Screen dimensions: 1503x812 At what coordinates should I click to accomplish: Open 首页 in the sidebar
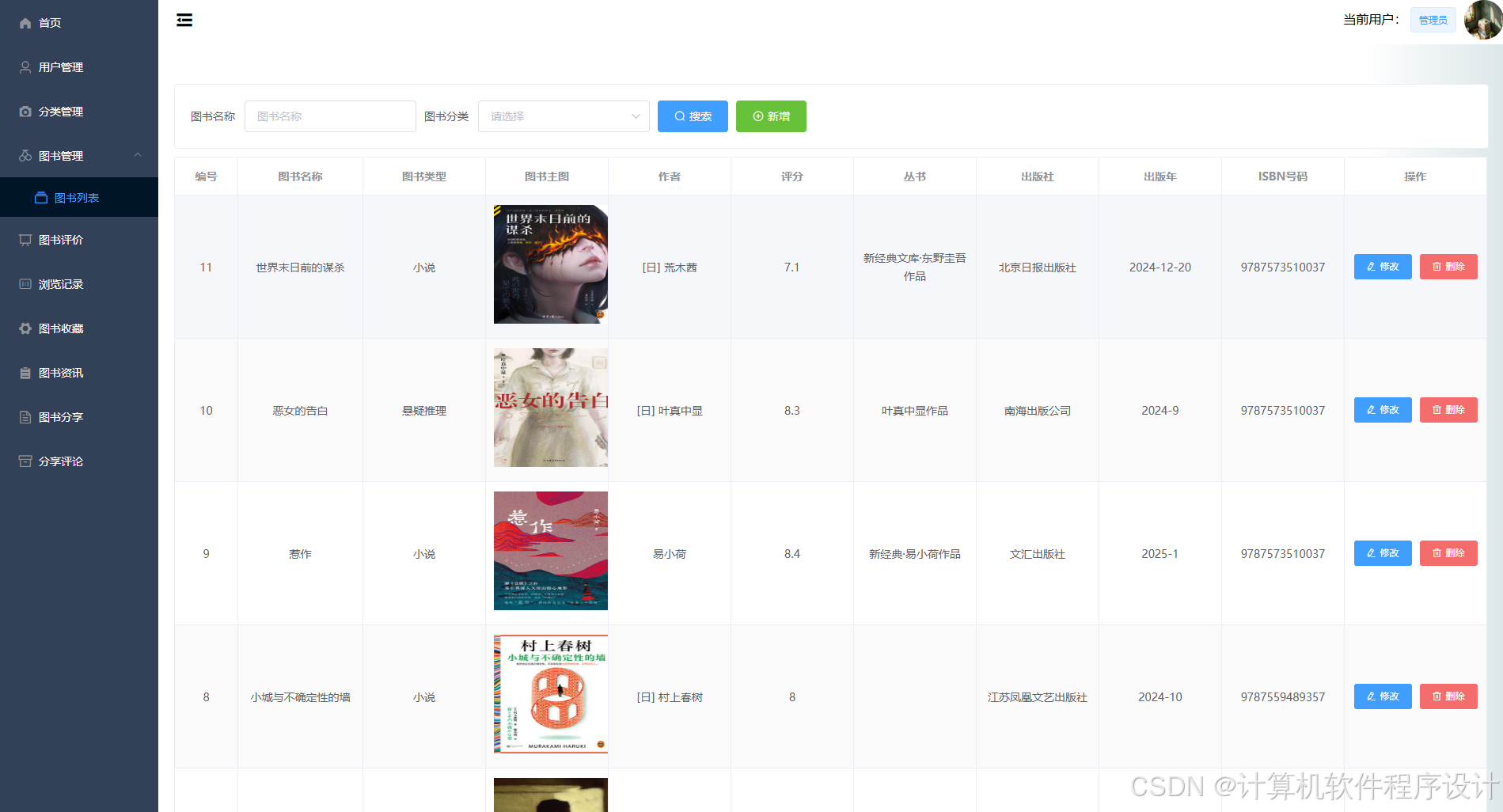coord(79,23)
